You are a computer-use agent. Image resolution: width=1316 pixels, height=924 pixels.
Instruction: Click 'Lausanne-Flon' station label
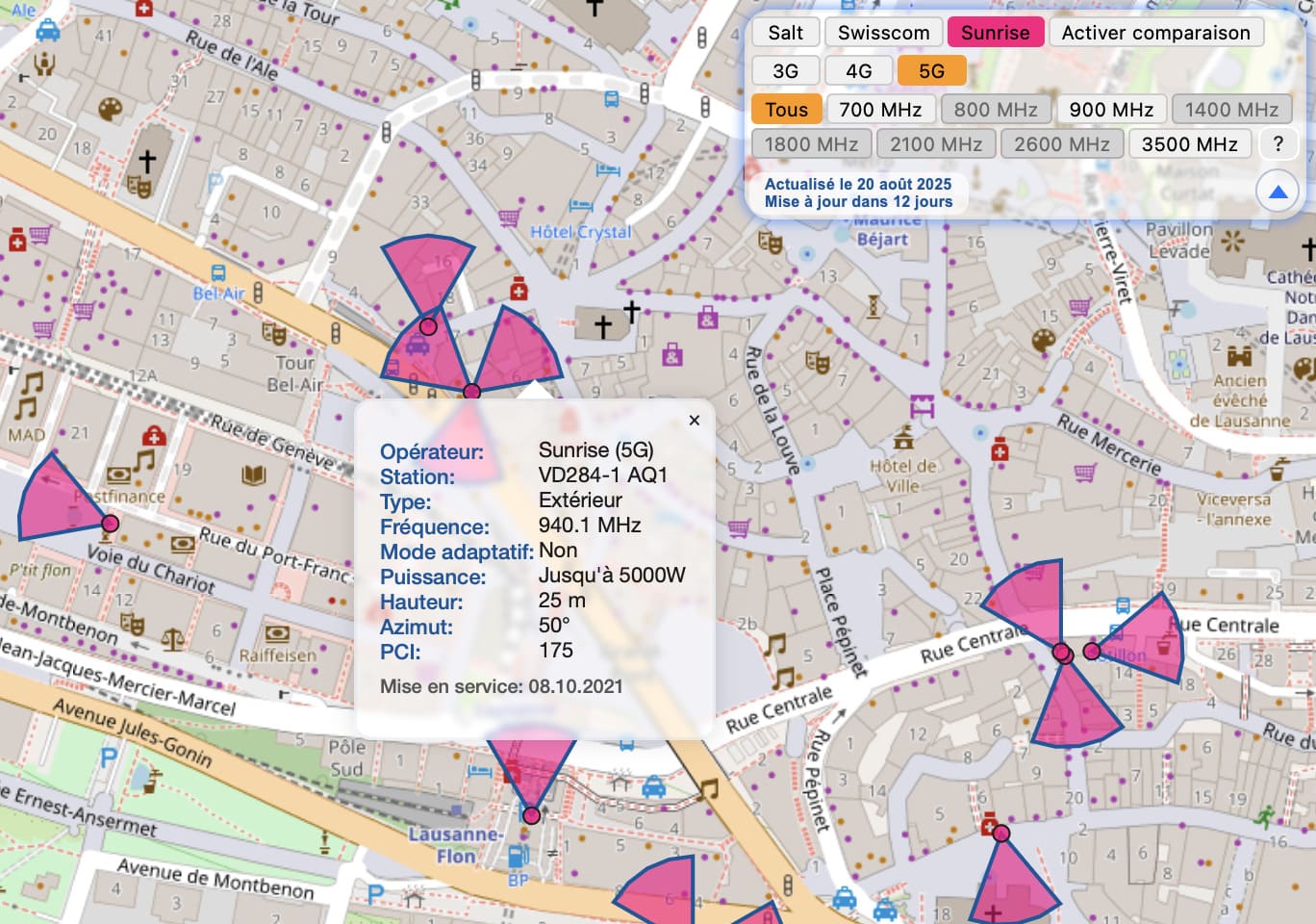click(x=455, y=845)
